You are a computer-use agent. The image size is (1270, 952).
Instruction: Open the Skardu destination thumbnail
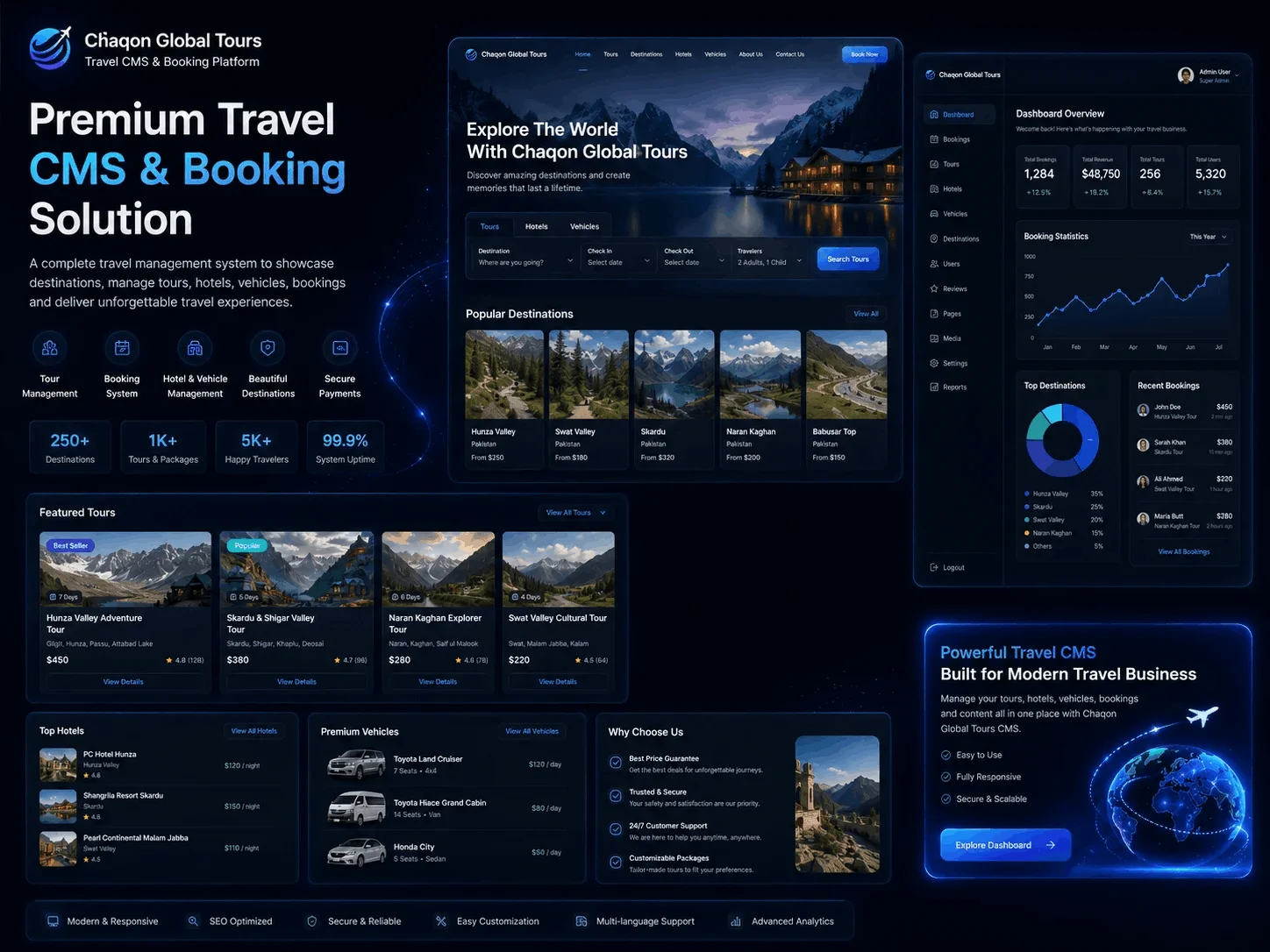tap(674, 374)
